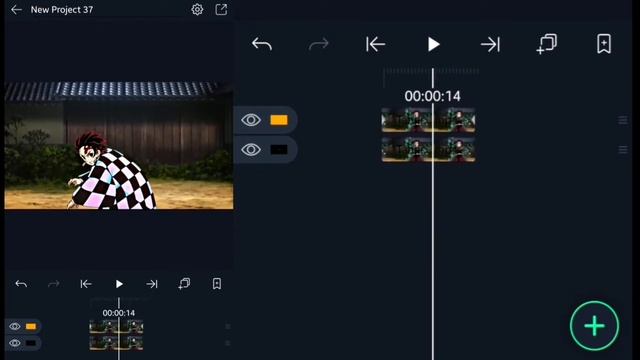Viewport: 640px width, 360px height.
Task: Go back using the arrow beside New Project 37
Action: click(16, 9)
